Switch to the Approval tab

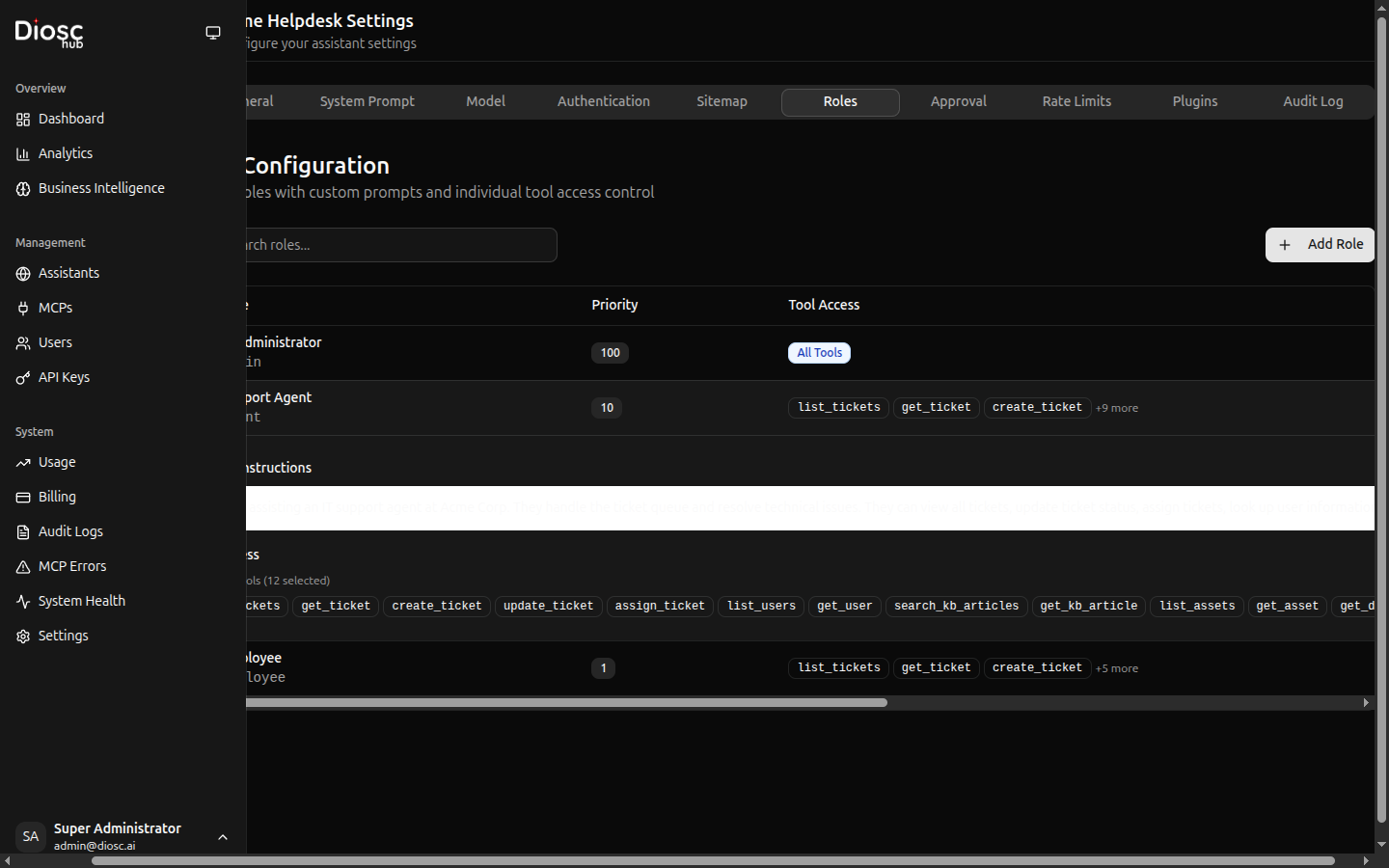point(958,101)
